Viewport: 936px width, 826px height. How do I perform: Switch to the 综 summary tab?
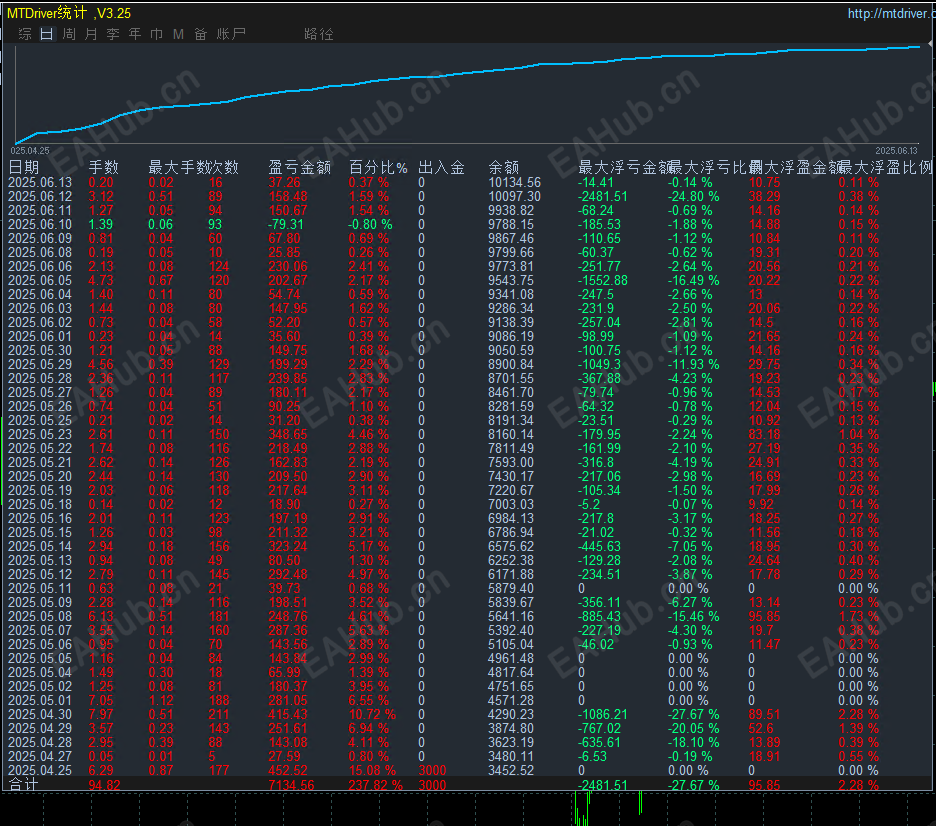point(25,34)
